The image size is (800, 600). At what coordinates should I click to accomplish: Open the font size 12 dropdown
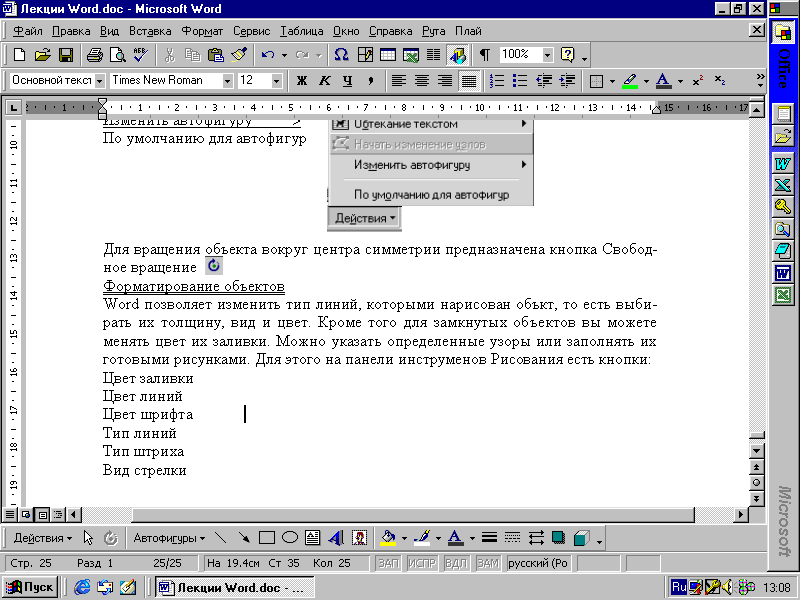277,81
